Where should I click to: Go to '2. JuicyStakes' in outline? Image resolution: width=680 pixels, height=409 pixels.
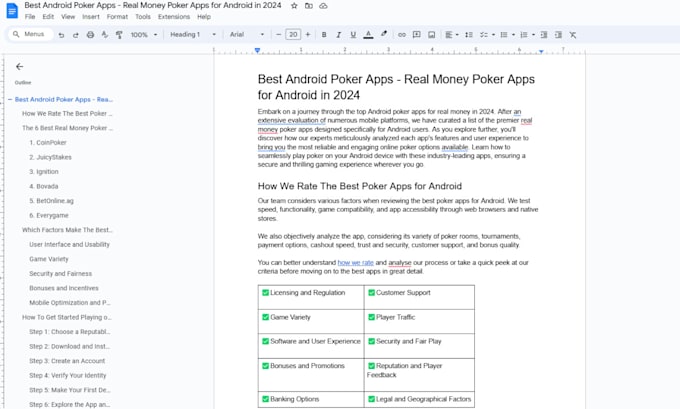tap(50, 157)
